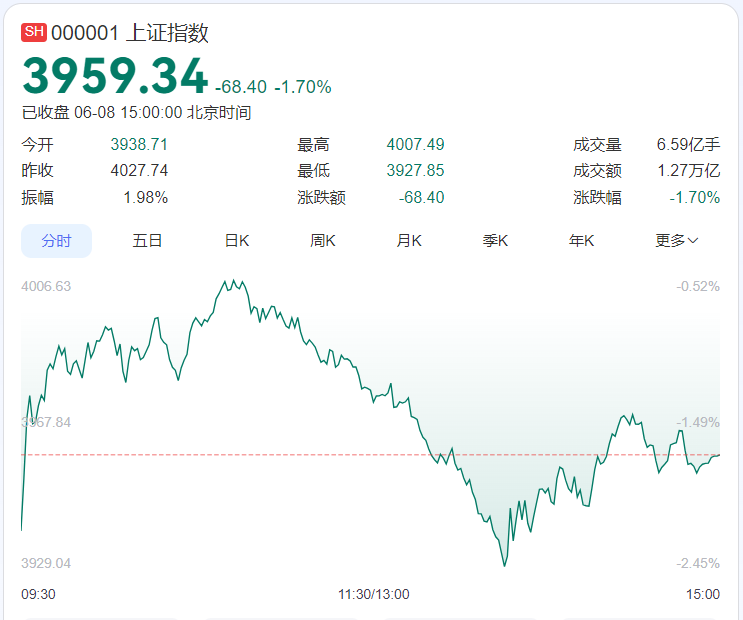
Task: Click the 涨跌幅 value -1.70% in table
Action: [x=695, y=197]
